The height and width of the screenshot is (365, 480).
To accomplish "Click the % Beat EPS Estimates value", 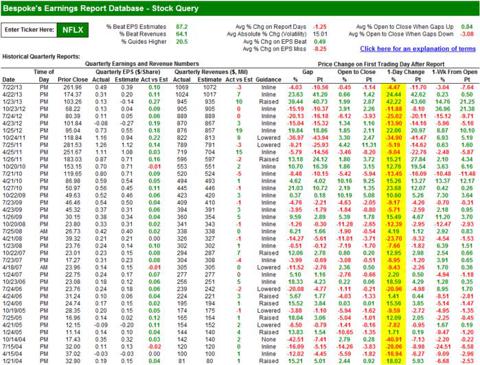I will [182, 27].
